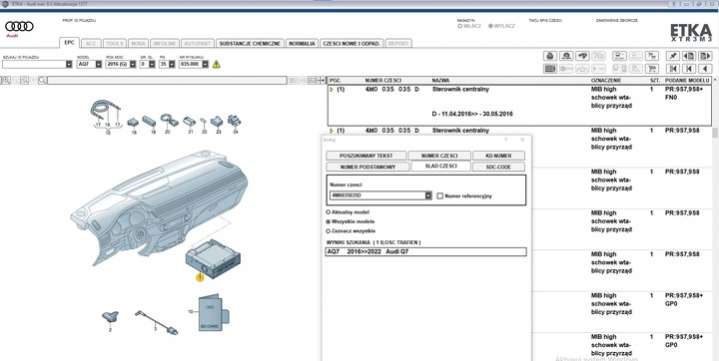Image resolution: width=719 pixels, height=361 pixels.
Task: Click the yellow warning triangle icon
Action: pyautogui.click(x=216, y=65)
